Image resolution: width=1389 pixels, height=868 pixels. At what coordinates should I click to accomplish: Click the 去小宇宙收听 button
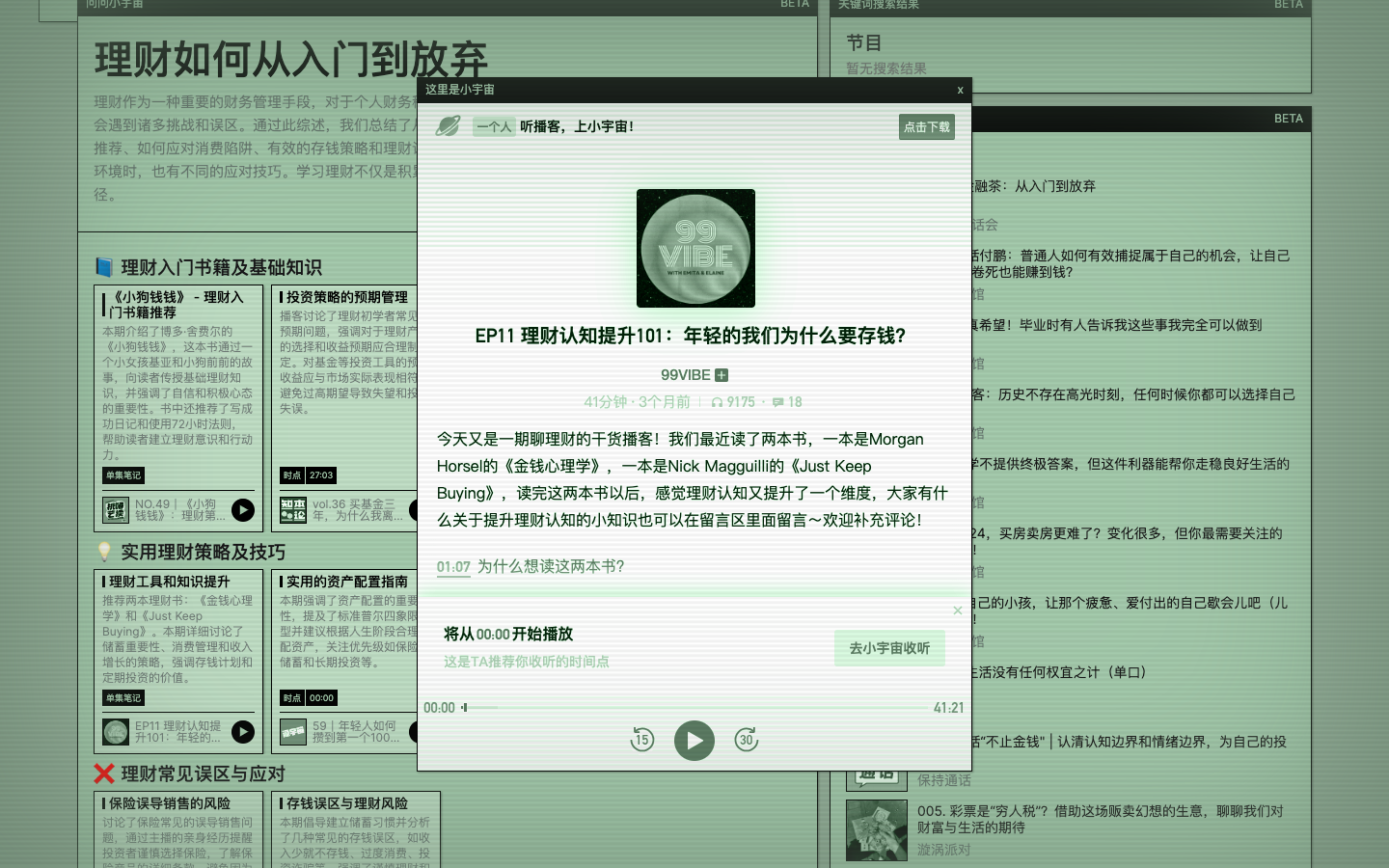889,648
